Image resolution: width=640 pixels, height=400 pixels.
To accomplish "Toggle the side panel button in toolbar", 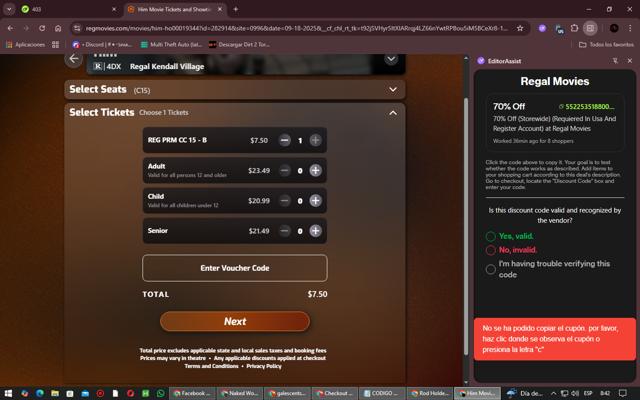I will [x=590, y=28].
